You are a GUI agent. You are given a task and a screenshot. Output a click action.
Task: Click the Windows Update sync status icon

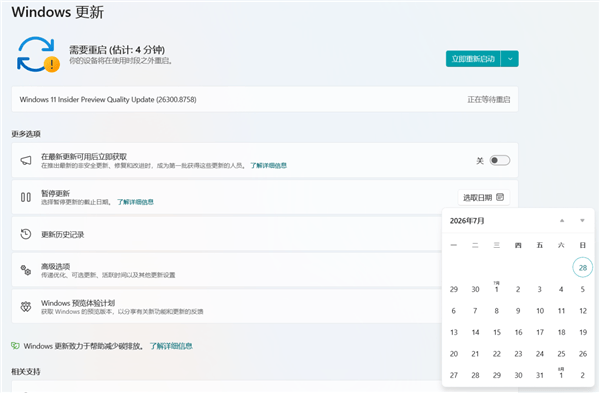(38, 54)
